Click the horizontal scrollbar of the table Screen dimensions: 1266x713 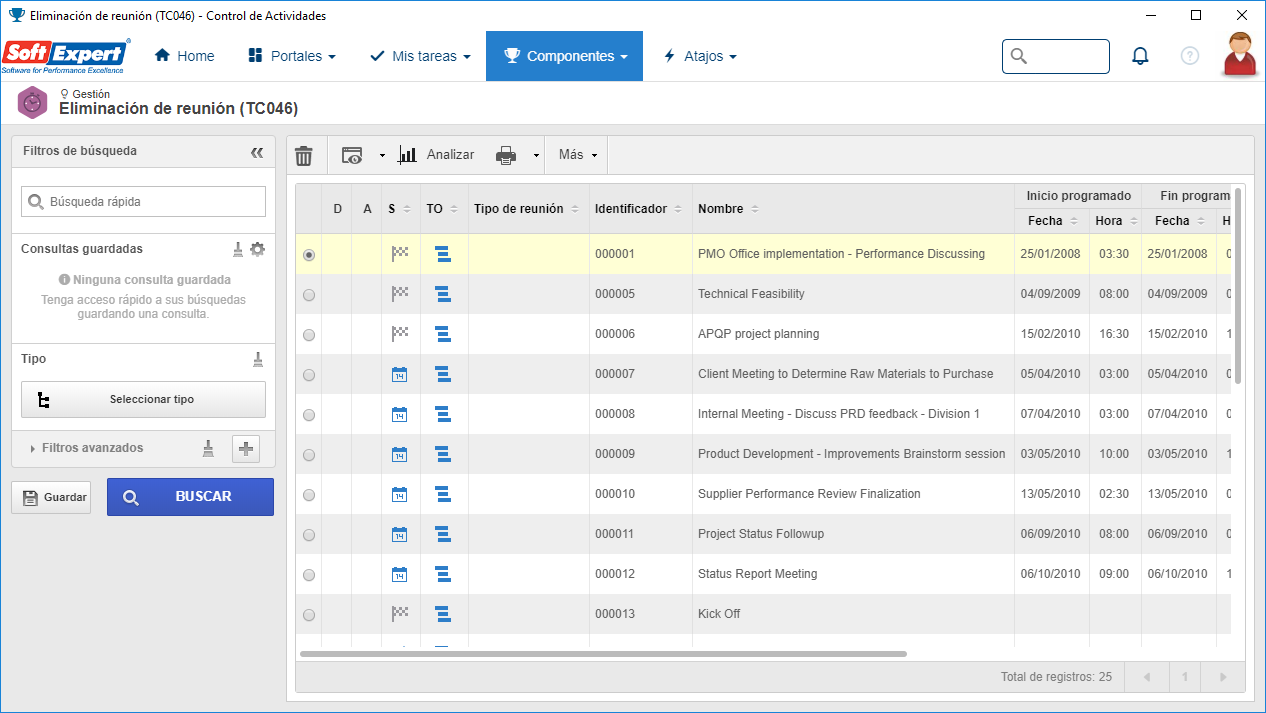(603, 654)
